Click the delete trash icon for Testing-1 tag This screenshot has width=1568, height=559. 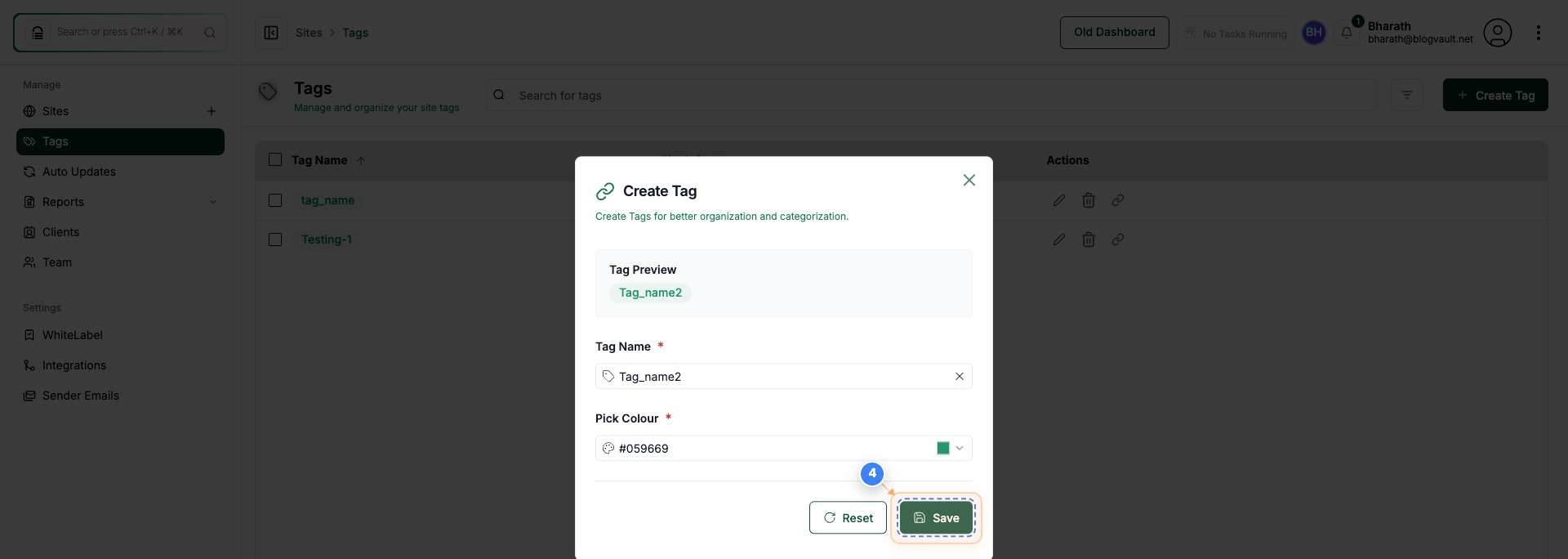point(1089,239)
